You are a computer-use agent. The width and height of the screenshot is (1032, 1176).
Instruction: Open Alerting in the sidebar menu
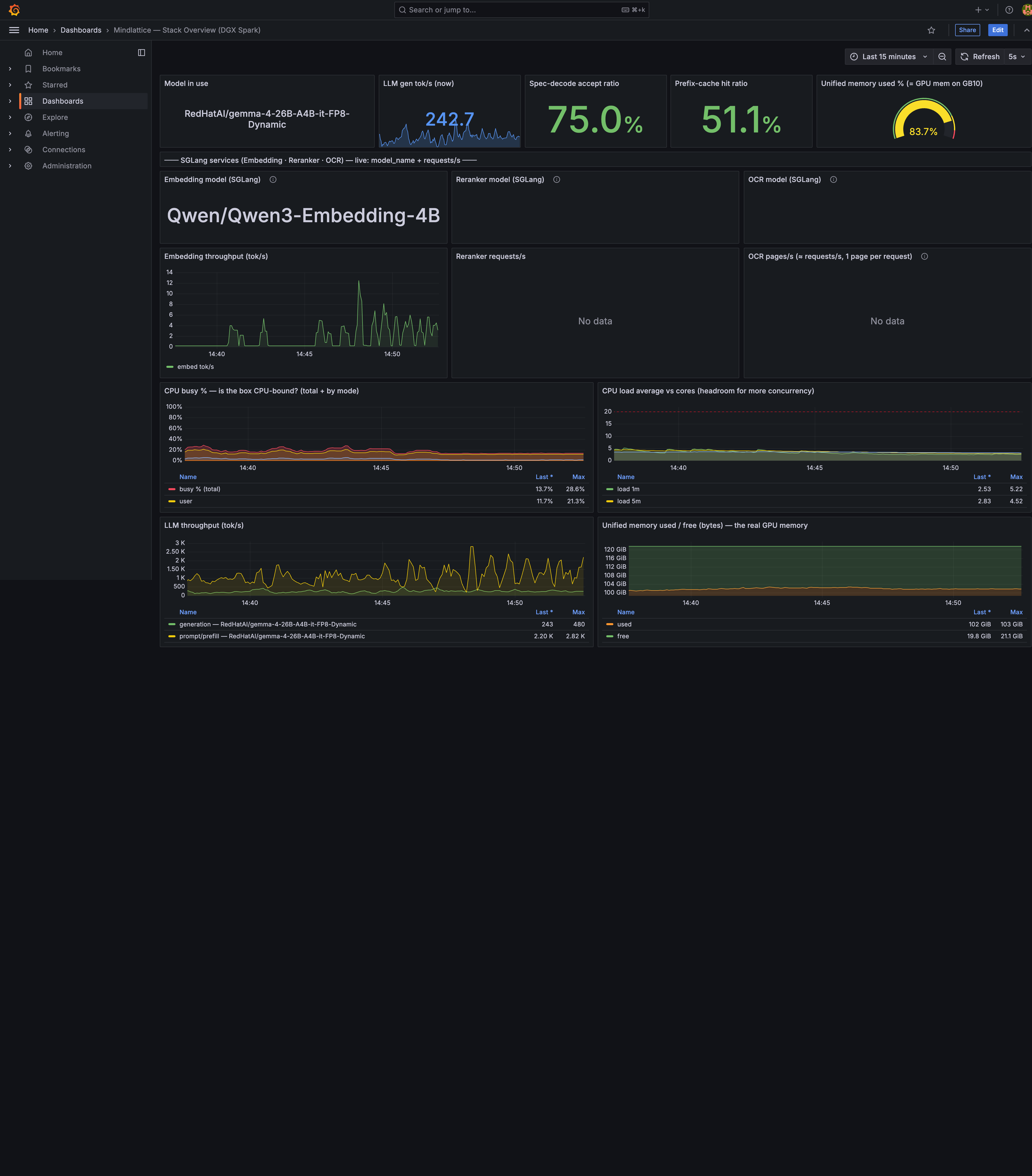(x=56, y=133)
